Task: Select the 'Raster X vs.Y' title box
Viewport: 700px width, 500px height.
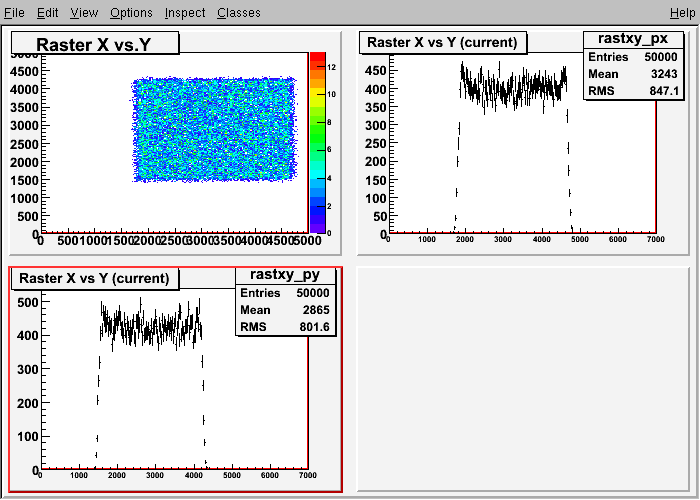Action: coord(95,43)
